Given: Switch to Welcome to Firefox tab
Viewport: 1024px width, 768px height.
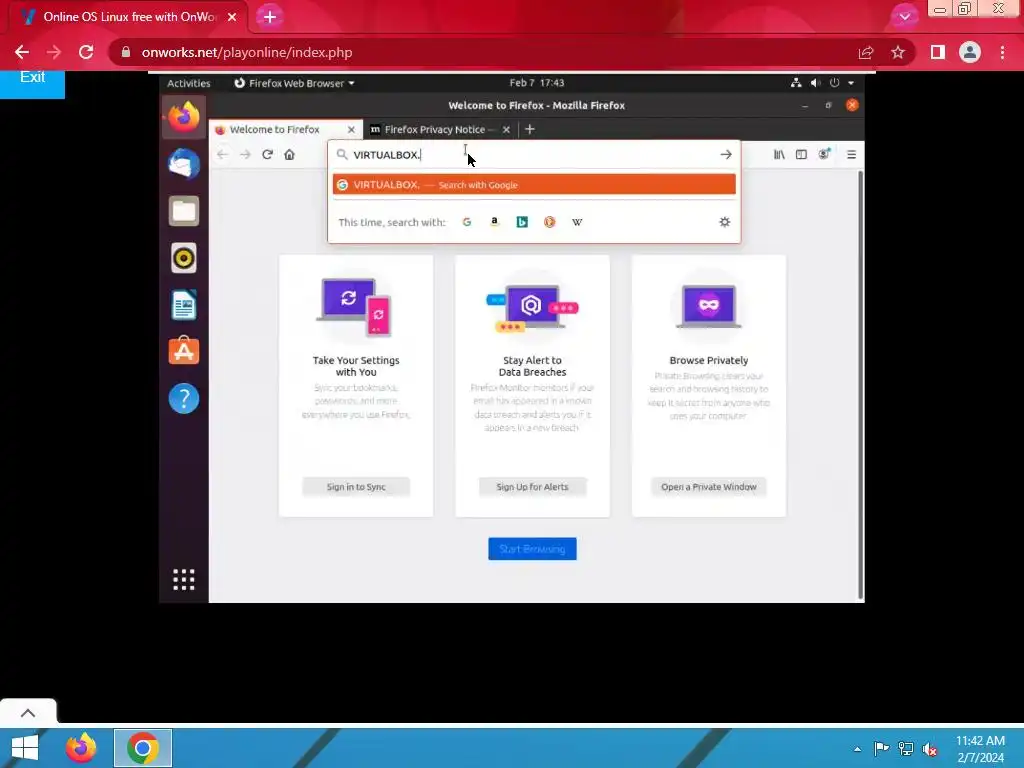Looking at the screenshot, I should click(x=285, y=129).
